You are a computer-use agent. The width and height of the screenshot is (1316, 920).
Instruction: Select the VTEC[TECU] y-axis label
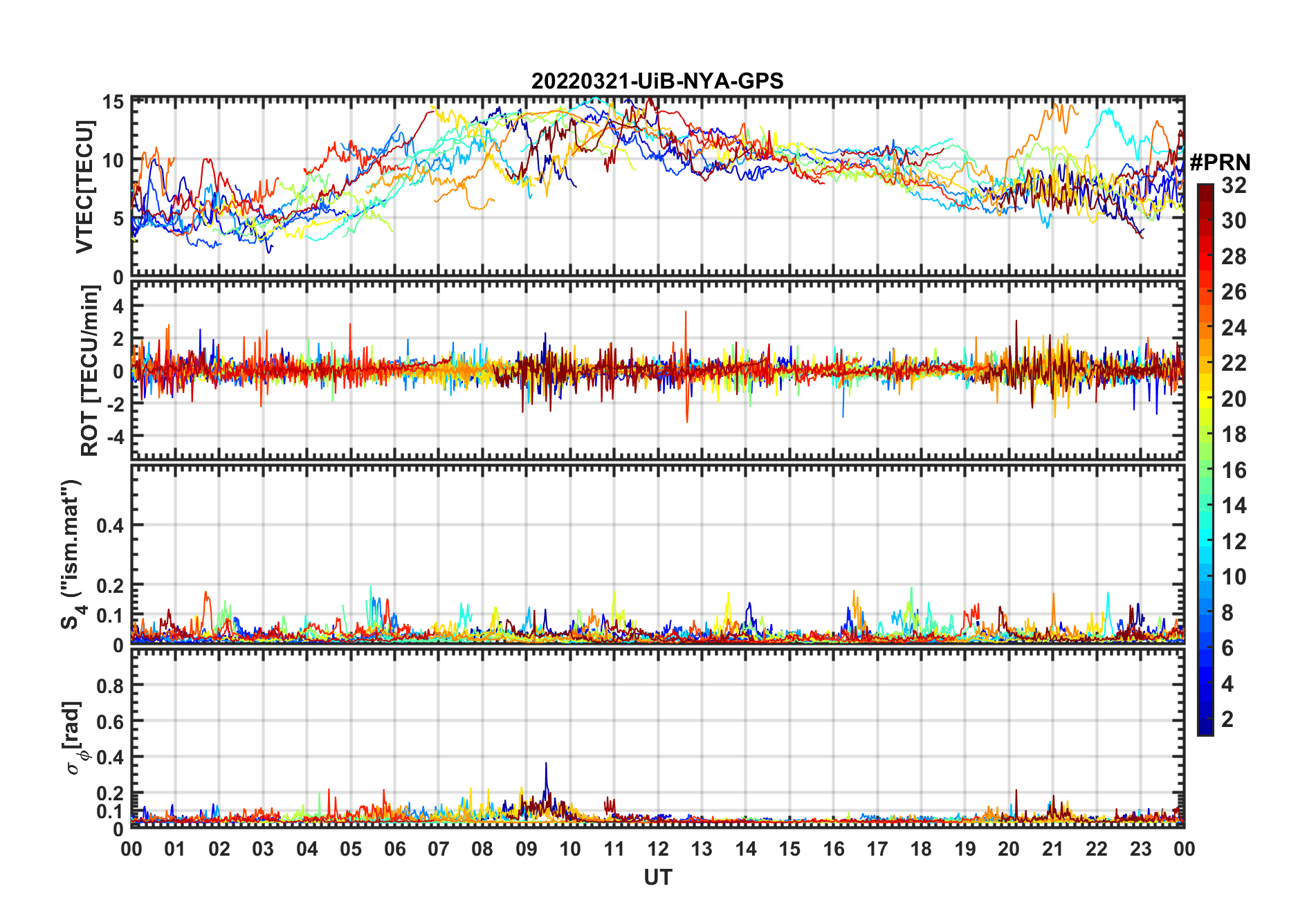tap(84, 187)
